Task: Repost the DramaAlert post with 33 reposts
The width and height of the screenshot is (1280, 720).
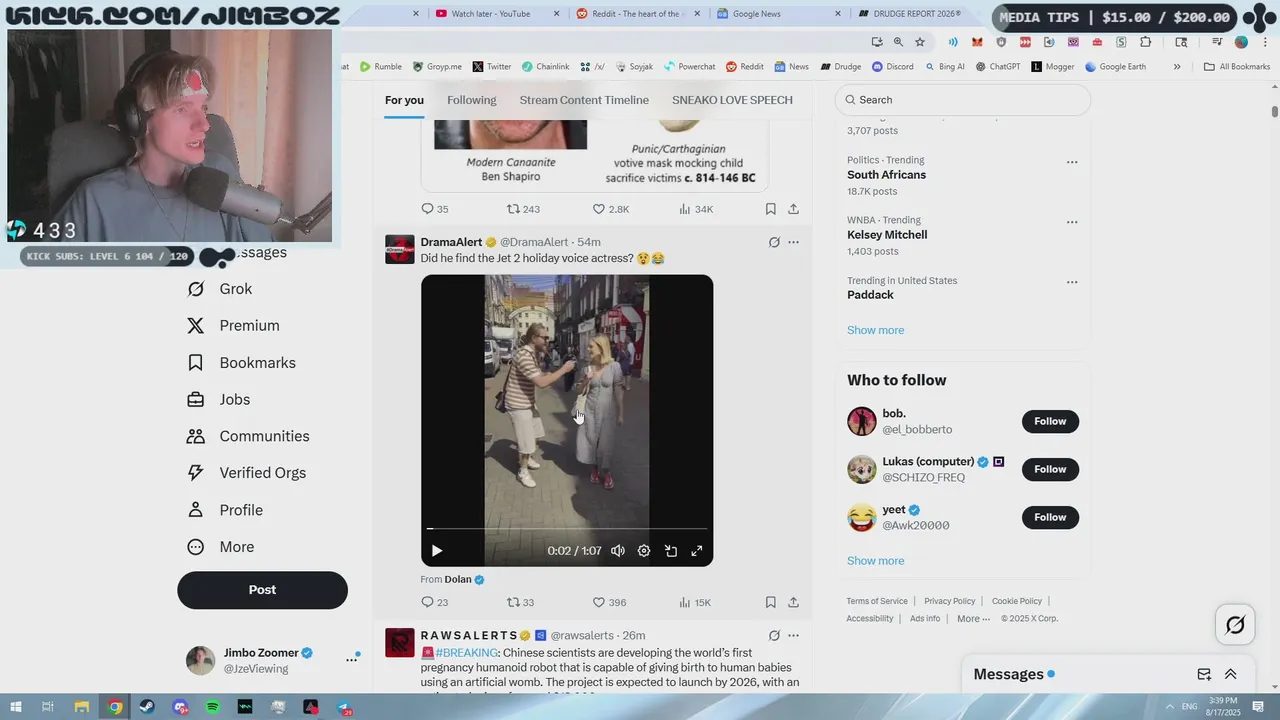Action: [x=520, y=602]
